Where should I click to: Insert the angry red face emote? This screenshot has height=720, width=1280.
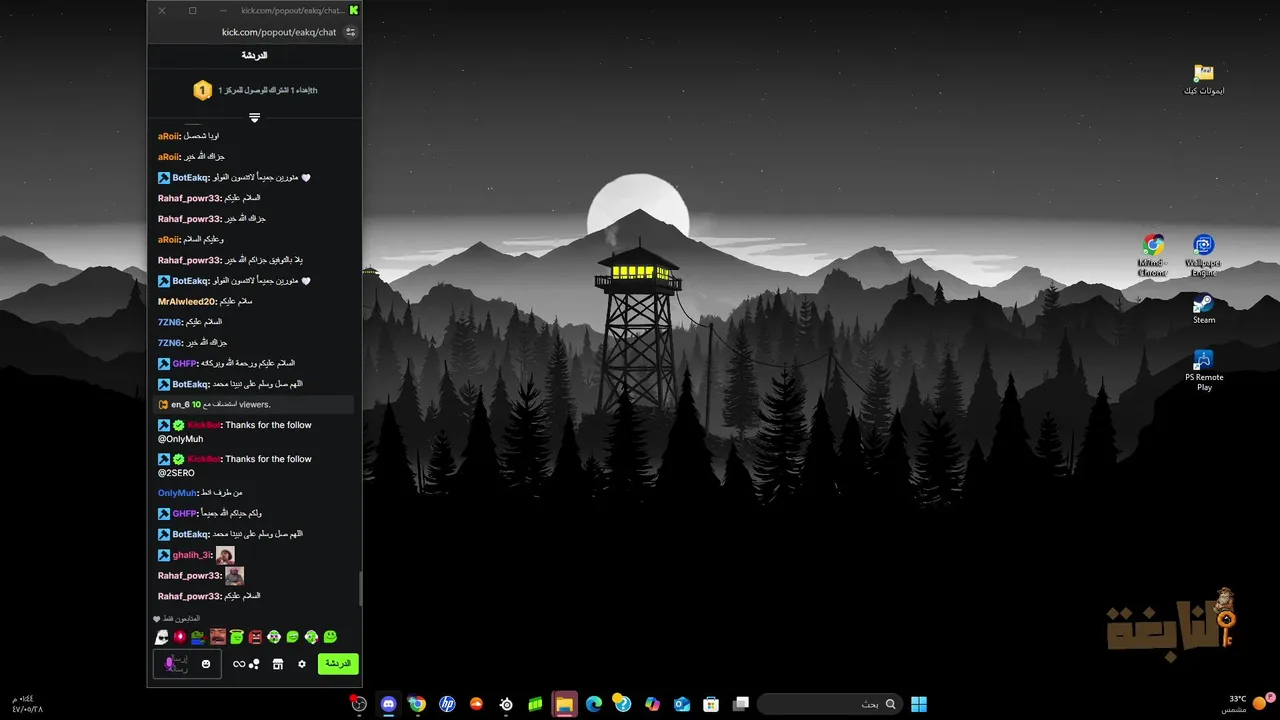[255, 637]
